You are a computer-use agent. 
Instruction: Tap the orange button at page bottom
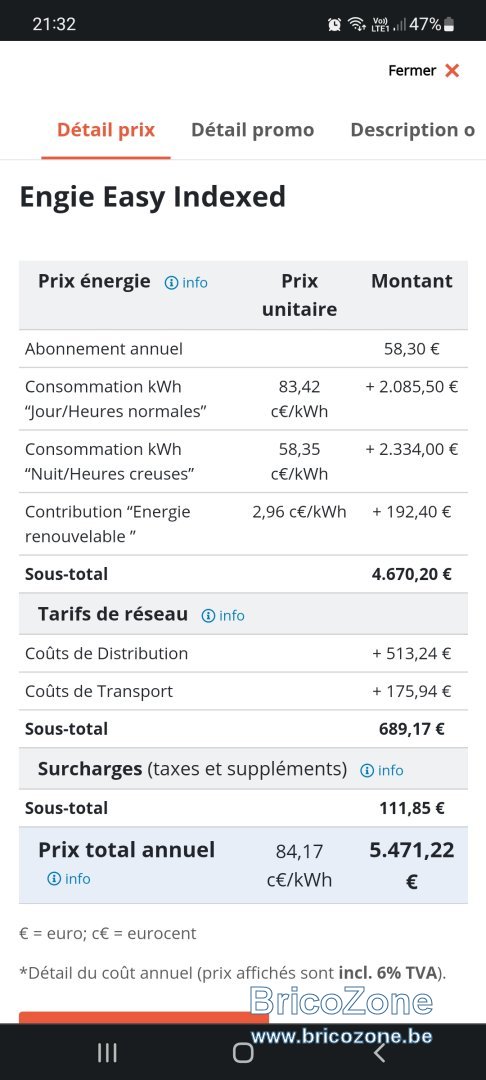pyautogui.click(x=144, y=1017)
